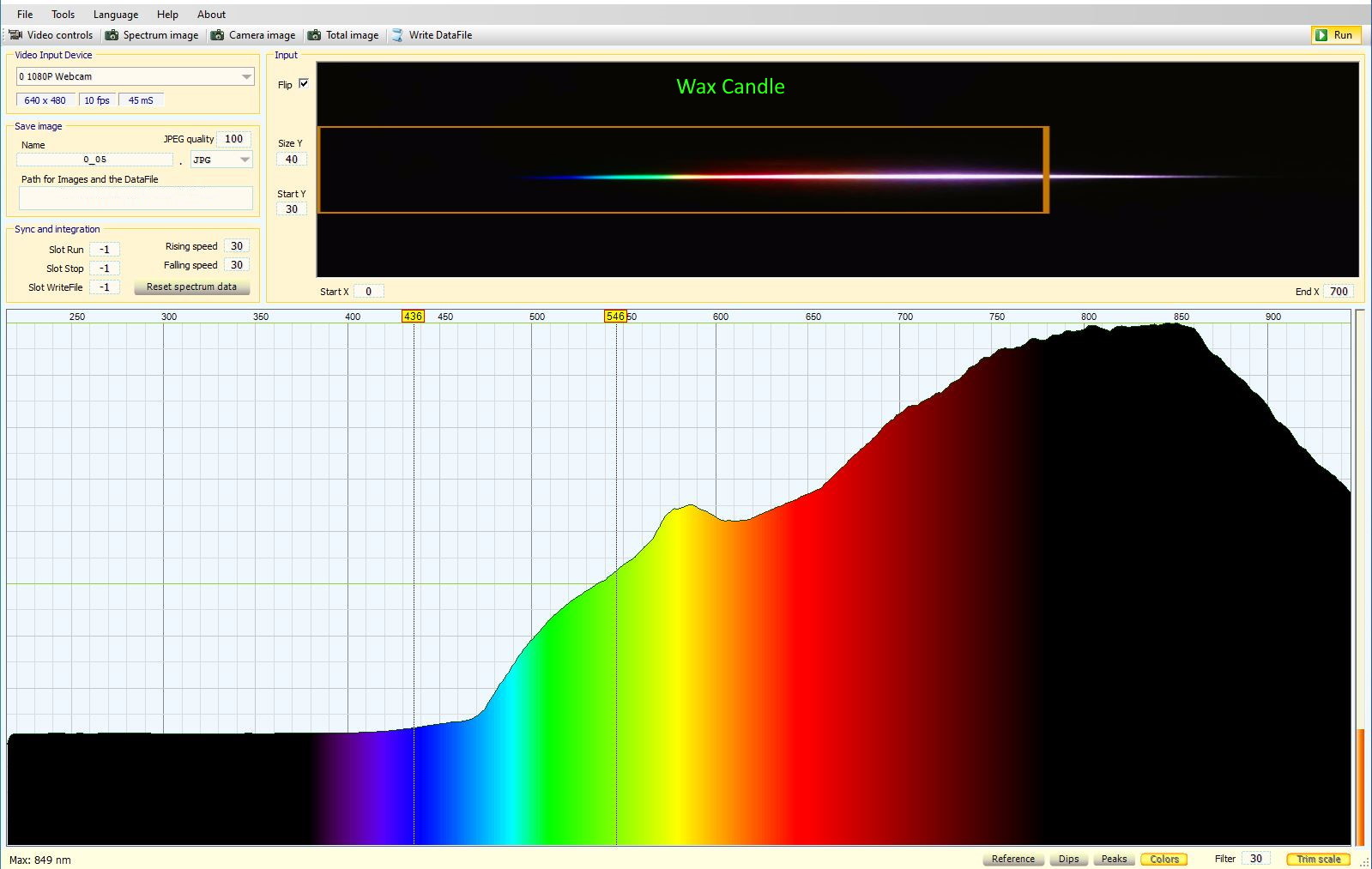
Task: Click the Slot Stop value
Action: coord(104,269)
